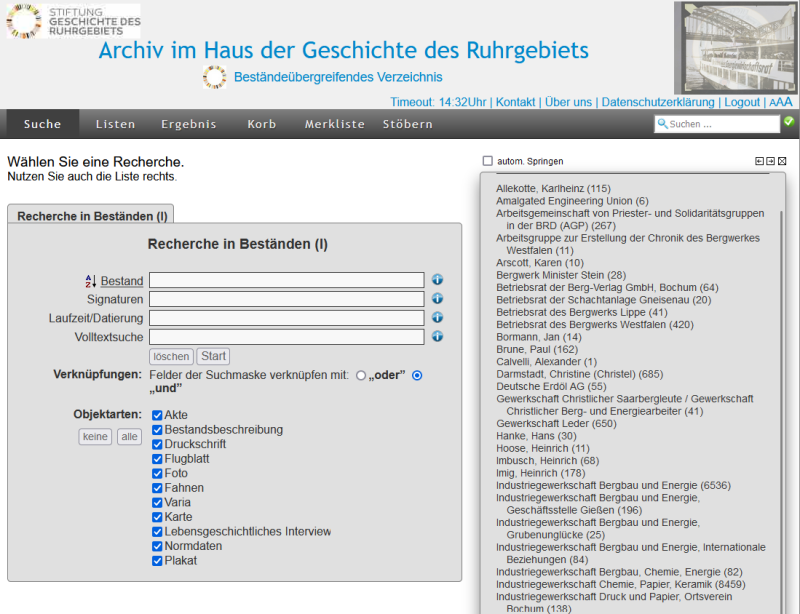This screenshot has width=800, height=614.
Task: Uncheck the Flugblatt checkbox
Action: click(x=157, y=459)
